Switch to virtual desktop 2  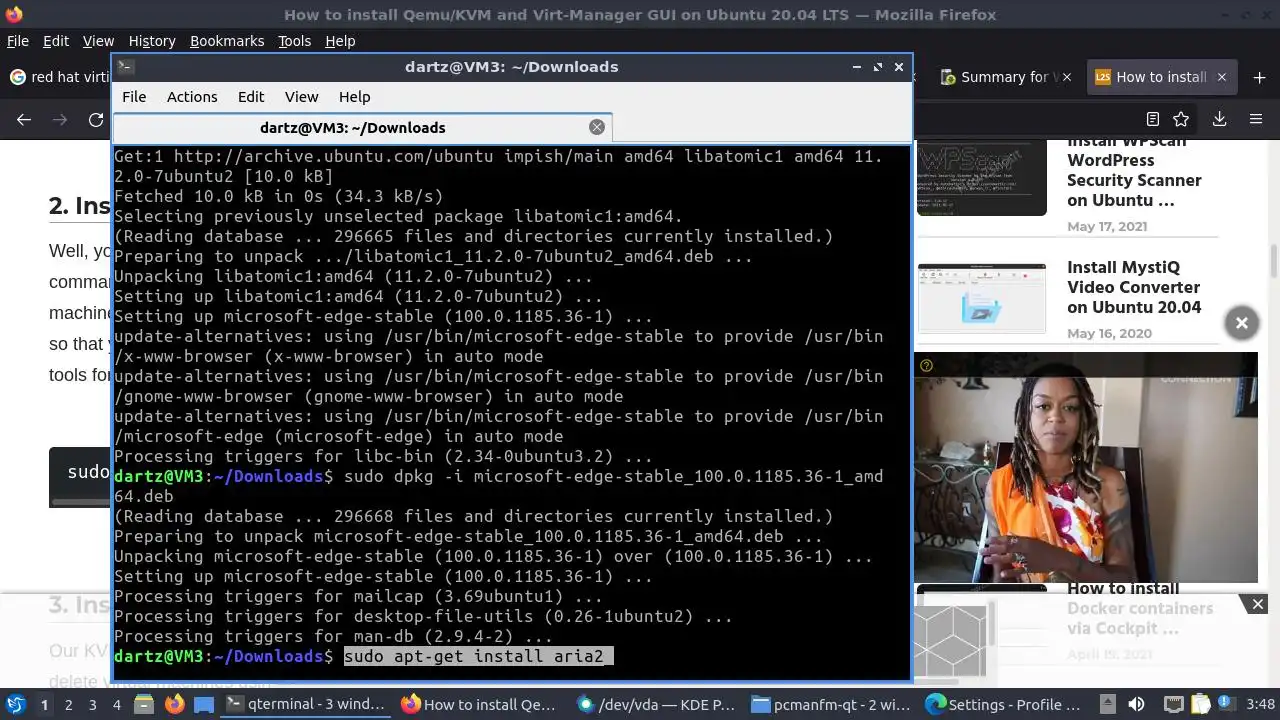[x=68, y=705]
